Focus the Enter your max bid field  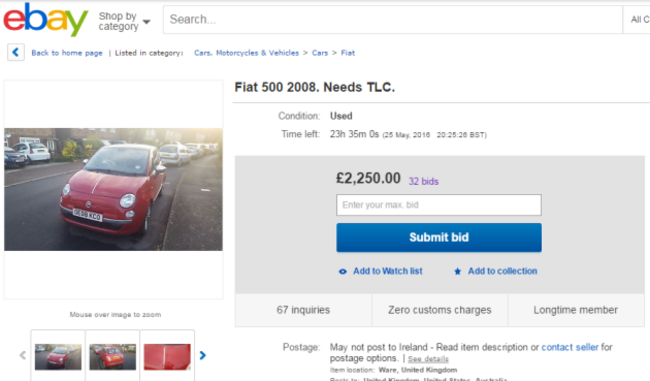coord(439,205)
